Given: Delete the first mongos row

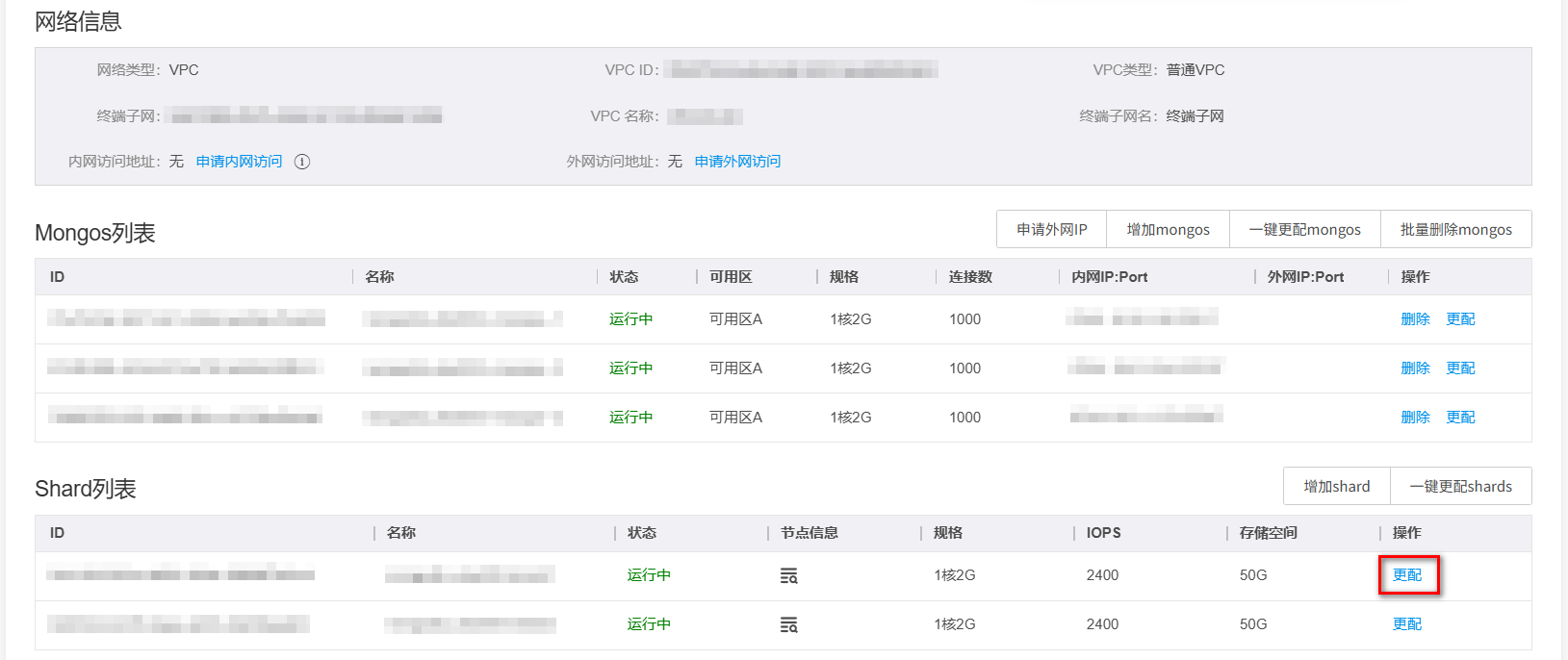Looking at the screenshot, I should (1415, 319).
